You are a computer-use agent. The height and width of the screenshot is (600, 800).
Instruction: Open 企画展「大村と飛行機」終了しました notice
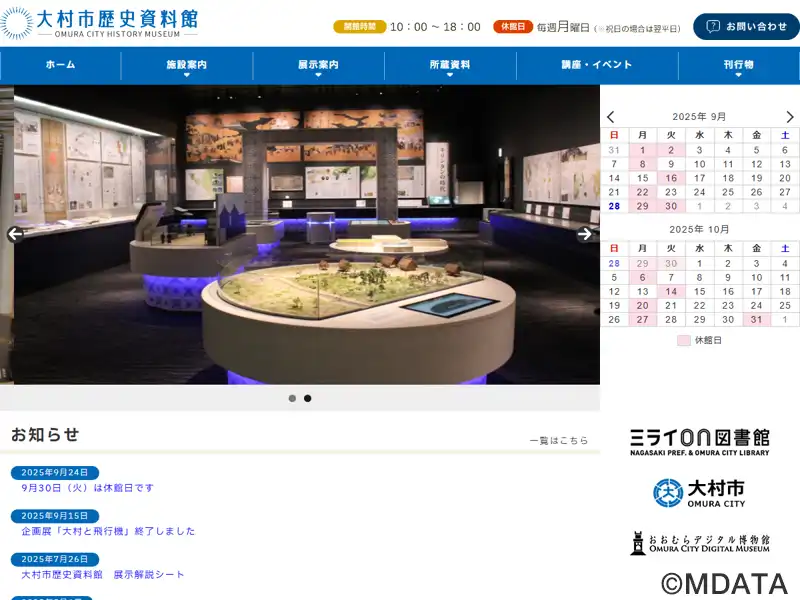[108, 531]
